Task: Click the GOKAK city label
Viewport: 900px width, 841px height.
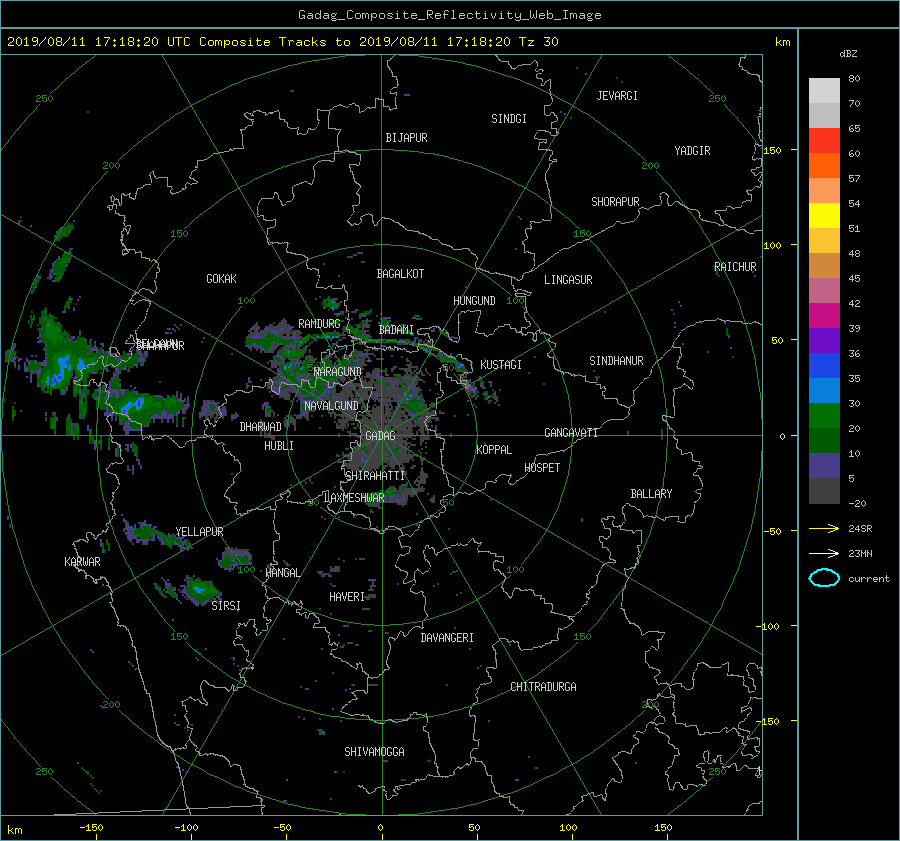Action: [221, 278]
